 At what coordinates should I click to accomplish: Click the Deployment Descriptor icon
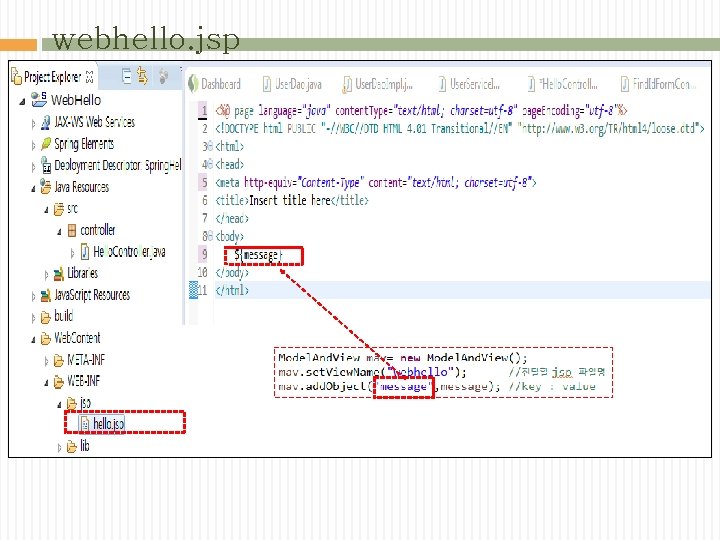[x=45, y=165]
